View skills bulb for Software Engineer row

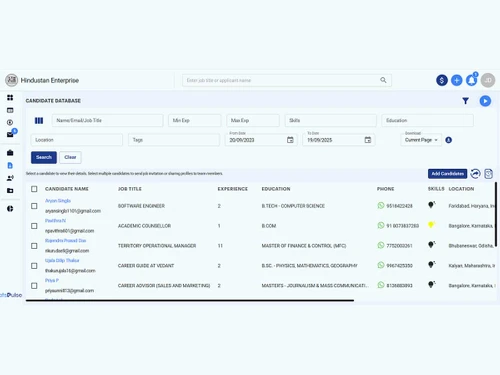pyautogui.click(x=431, y=205)
